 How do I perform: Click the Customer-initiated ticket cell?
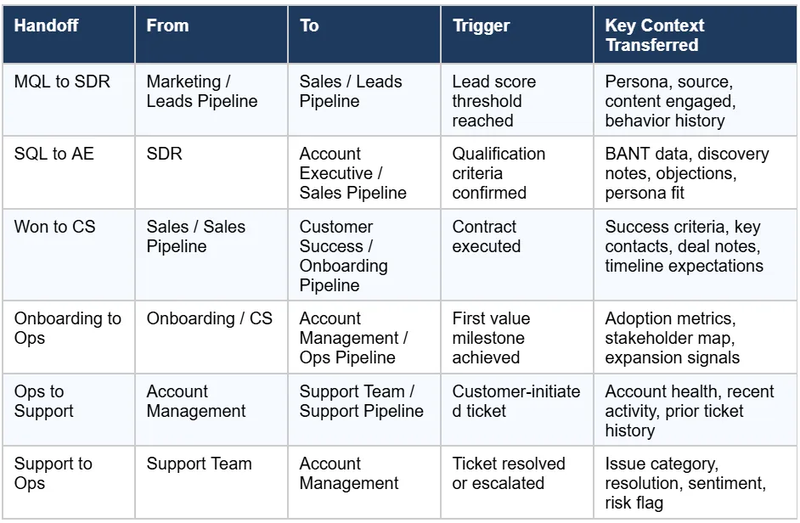[516, 401]
